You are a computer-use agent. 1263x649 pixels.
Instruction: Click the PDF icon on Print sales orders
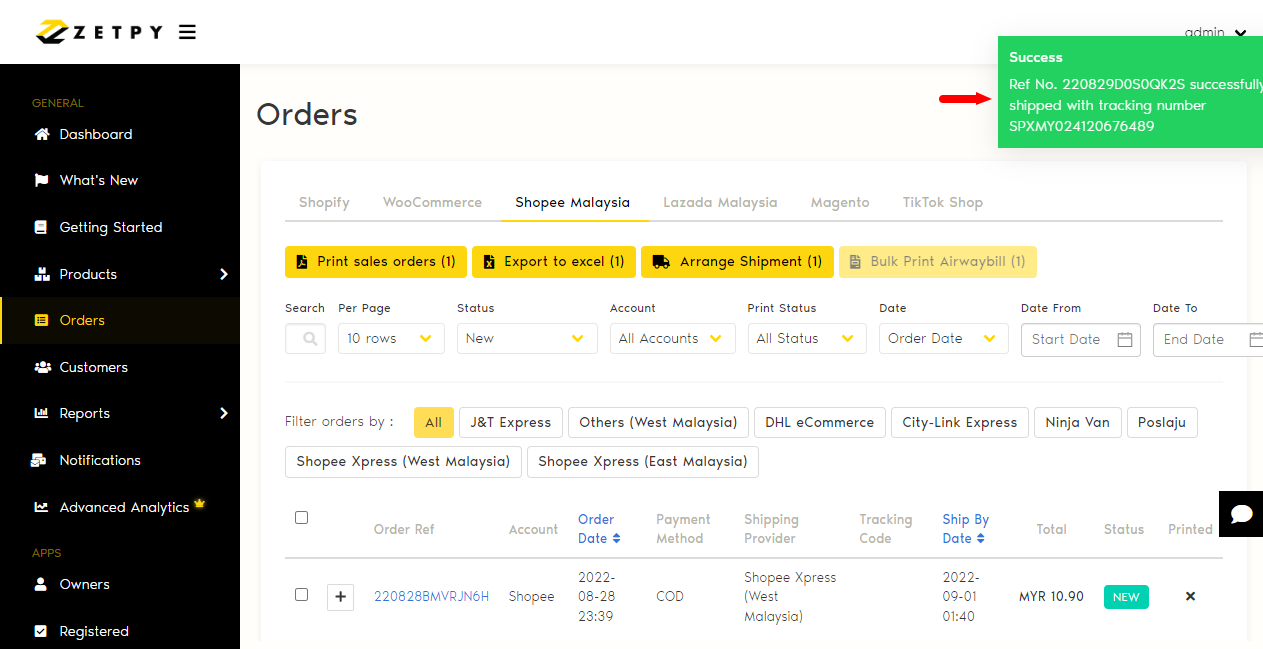pyautogui.click(x=302, y=261)
